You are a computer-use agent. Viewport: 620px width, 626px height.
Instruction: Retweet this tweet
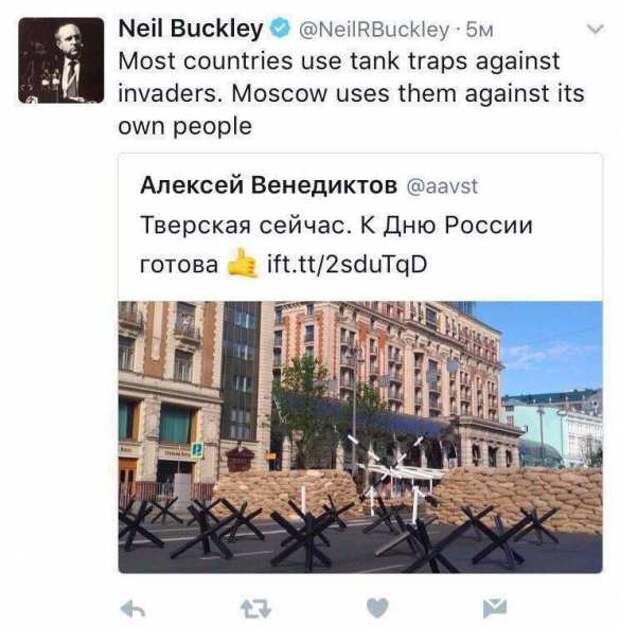[256, 609]
